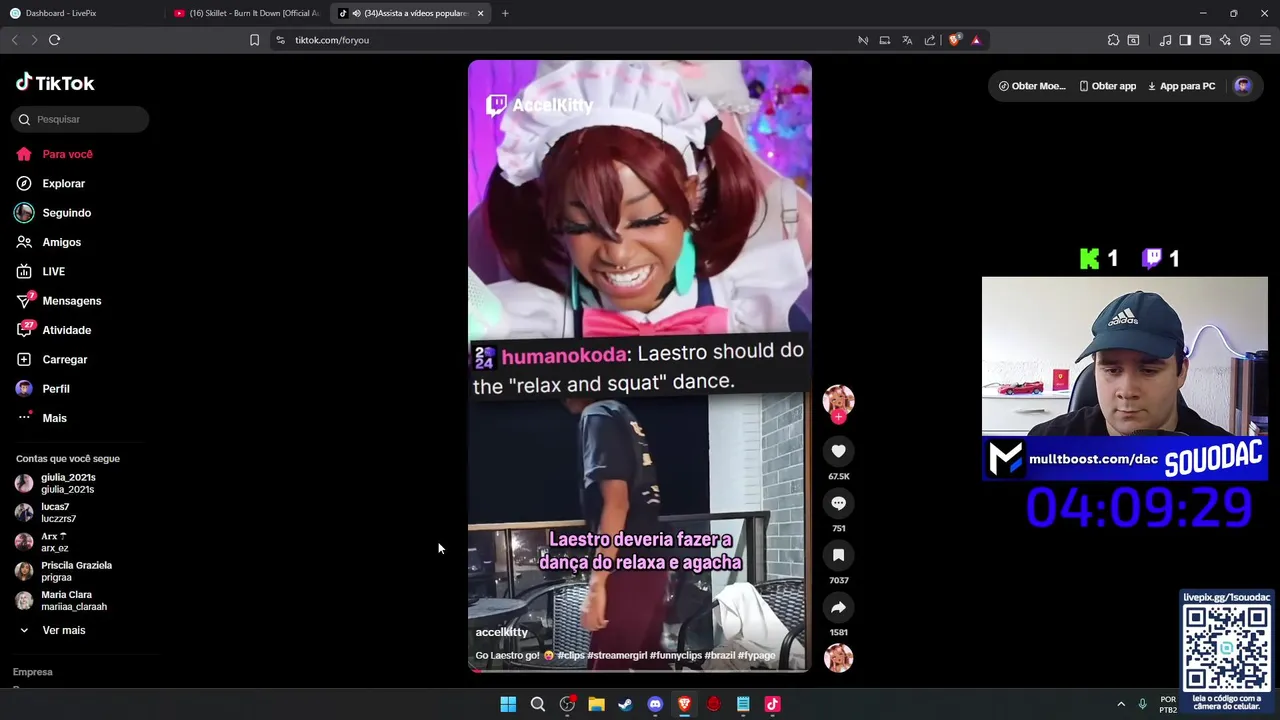Open Priscila Graziela followed account
1280x720 pixels.
coord(64,571)
